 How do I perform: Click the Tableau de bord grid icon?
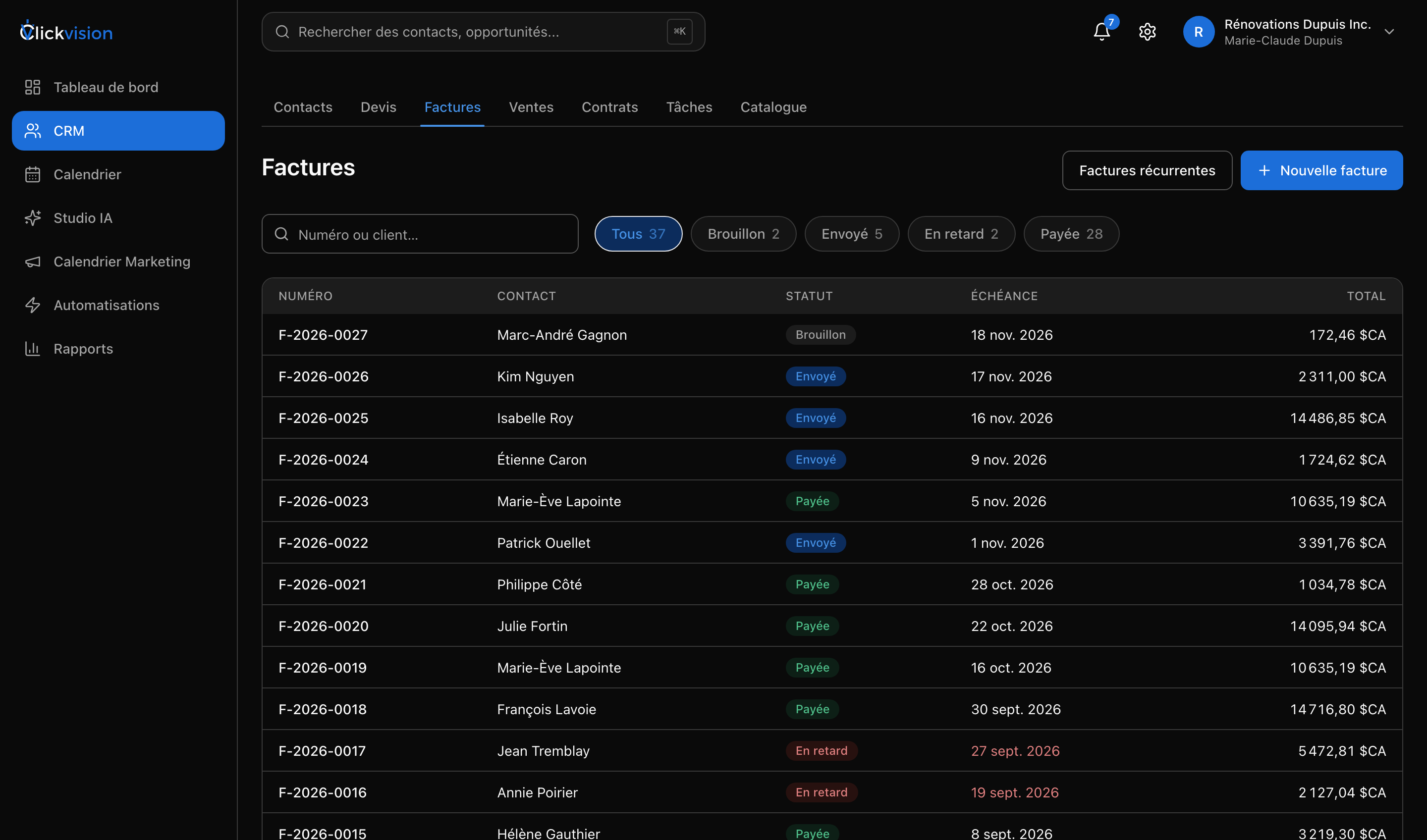(x=33, y=87)
